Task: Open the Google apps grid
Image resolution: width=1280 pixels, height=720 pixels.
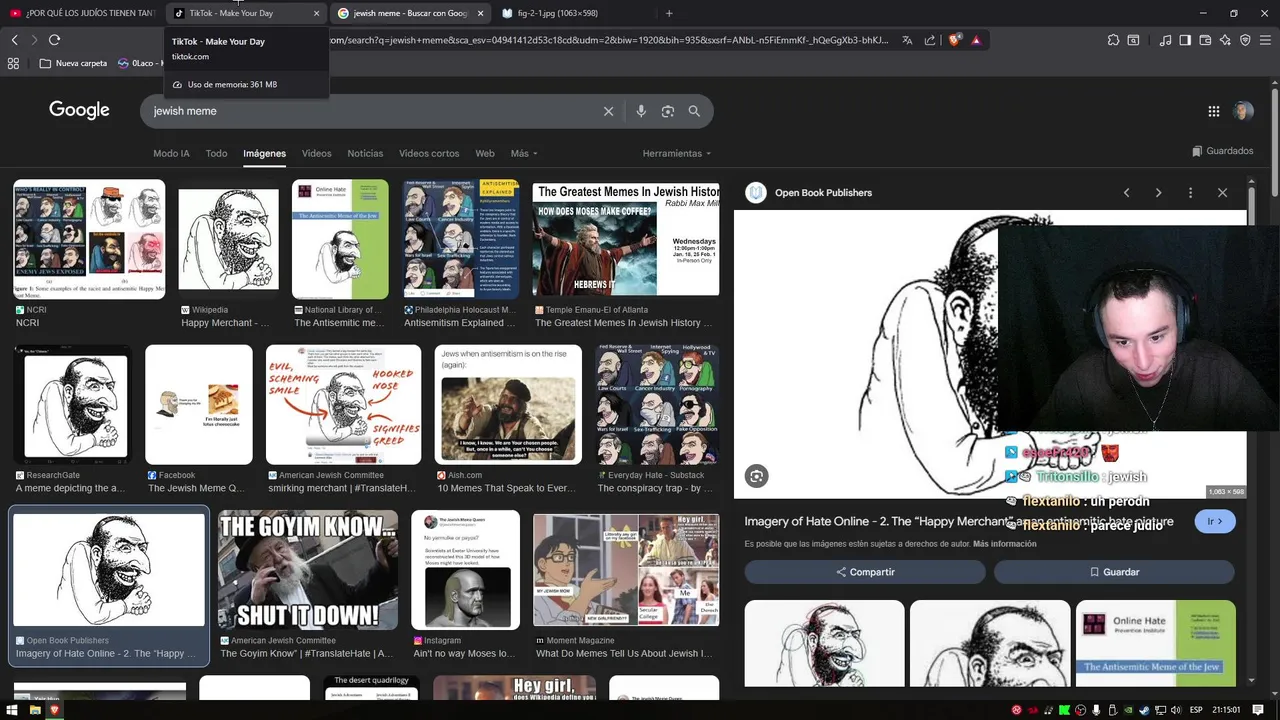Action: coord(1214,111)
